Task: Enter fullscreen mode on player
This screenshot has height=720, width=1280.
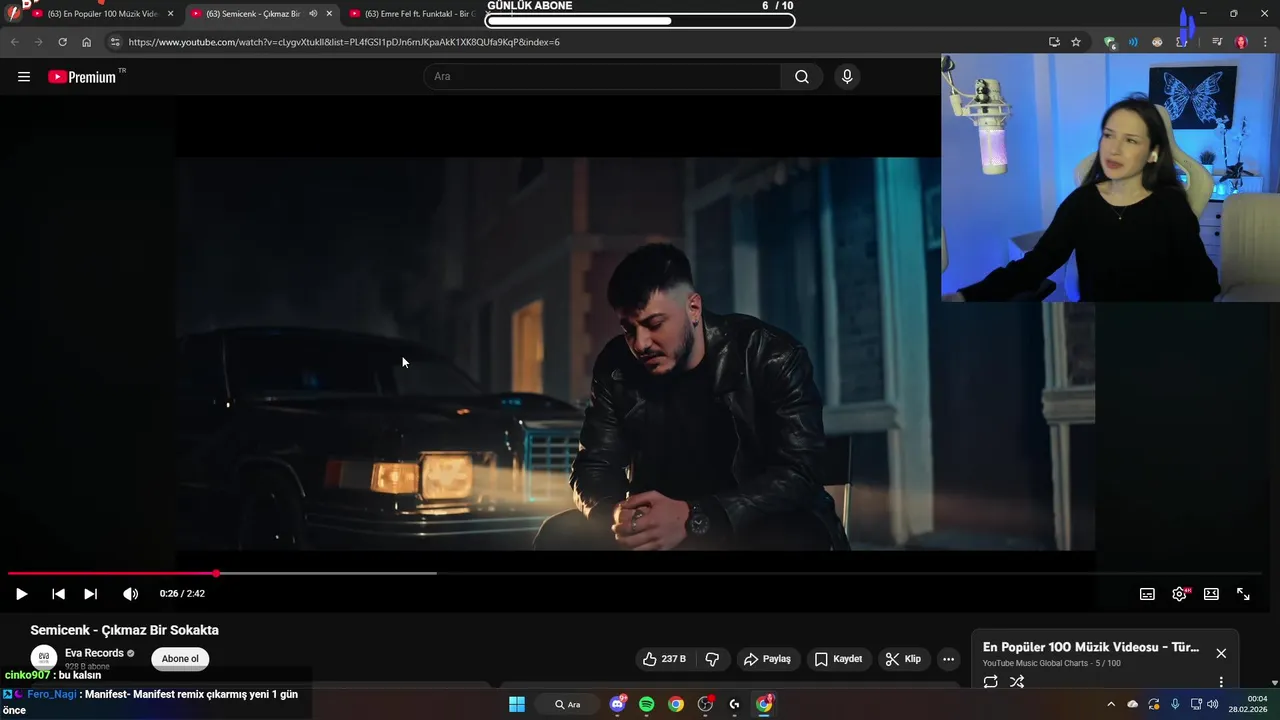Action: click(1243, 594)
